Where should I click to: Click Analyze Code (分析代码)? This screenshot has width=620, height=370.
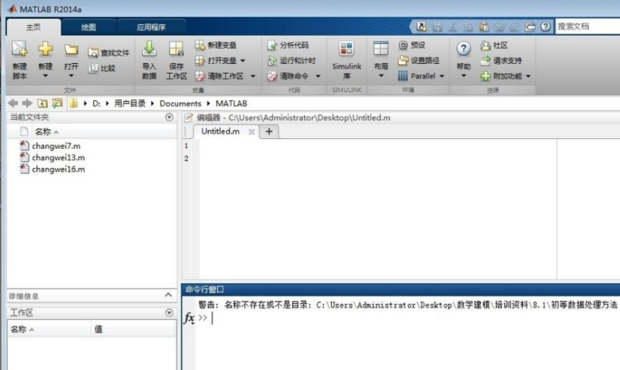click(x=287, y=45)
